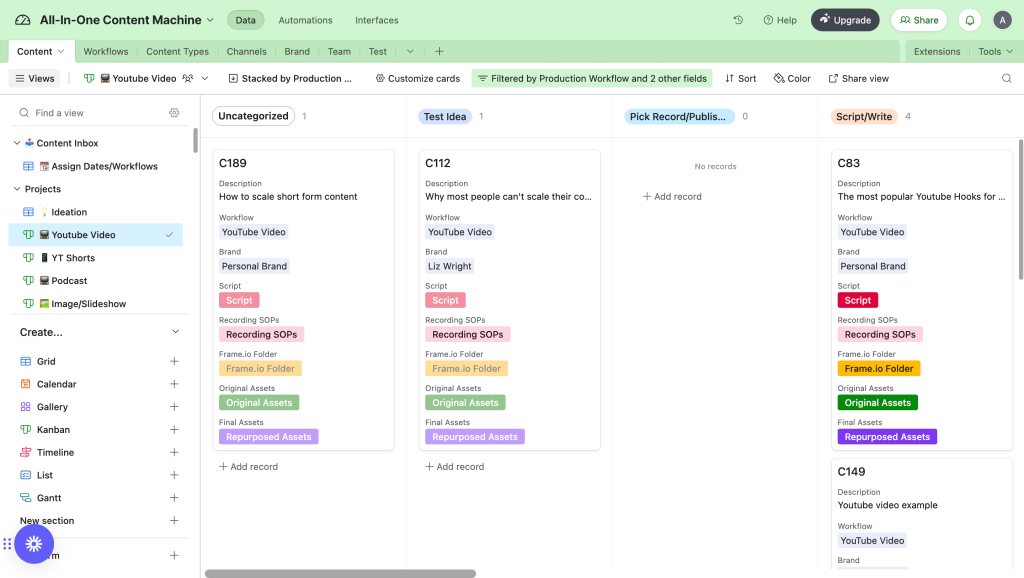Image resolution: width=1024 pixels, height=578 pixels.
Task: Click the floating assistant button bottom left
Action: tap(34, 544)
